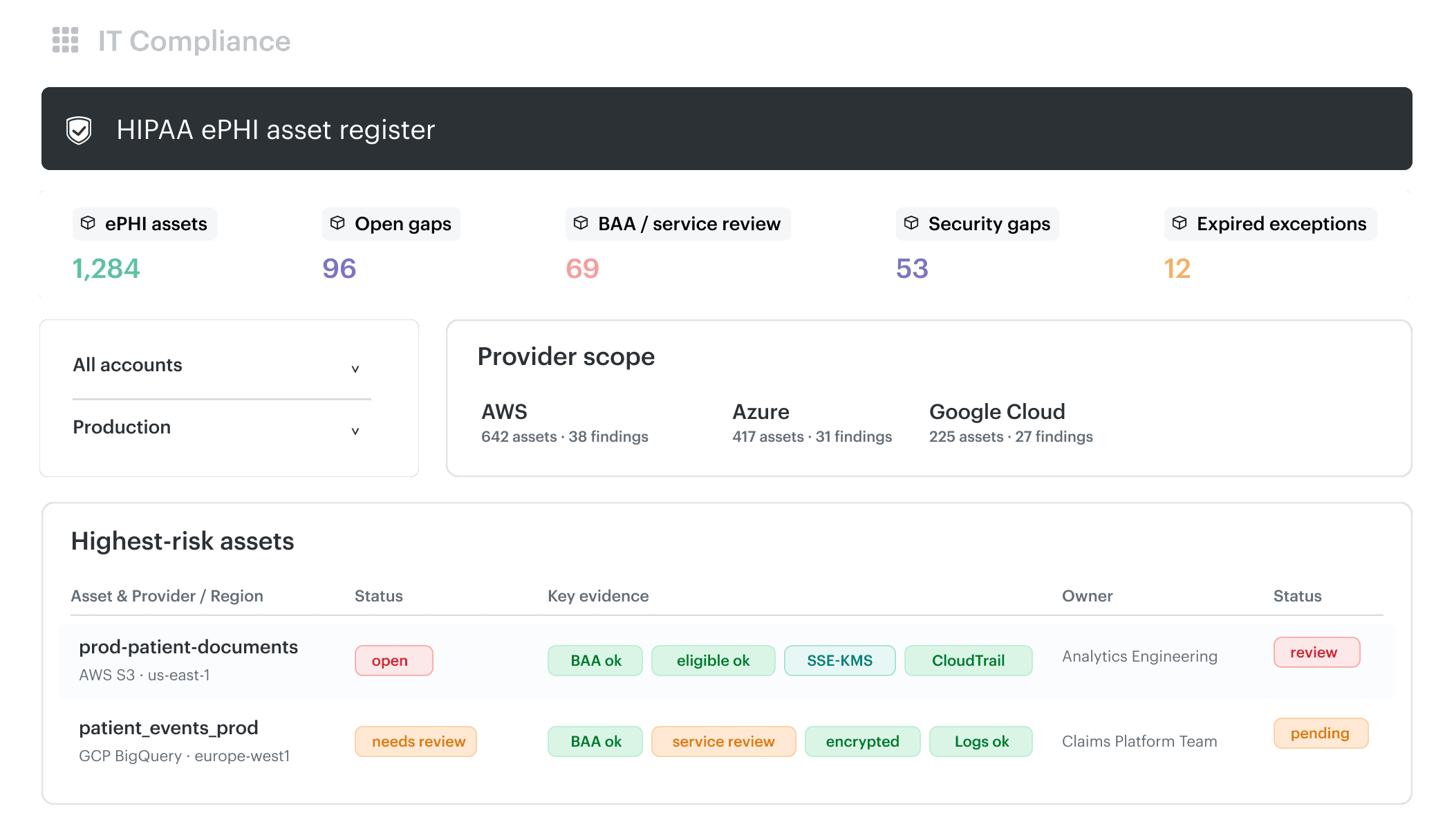Click the Key evidence column header

pyautogui.click(x=598, y=596)
